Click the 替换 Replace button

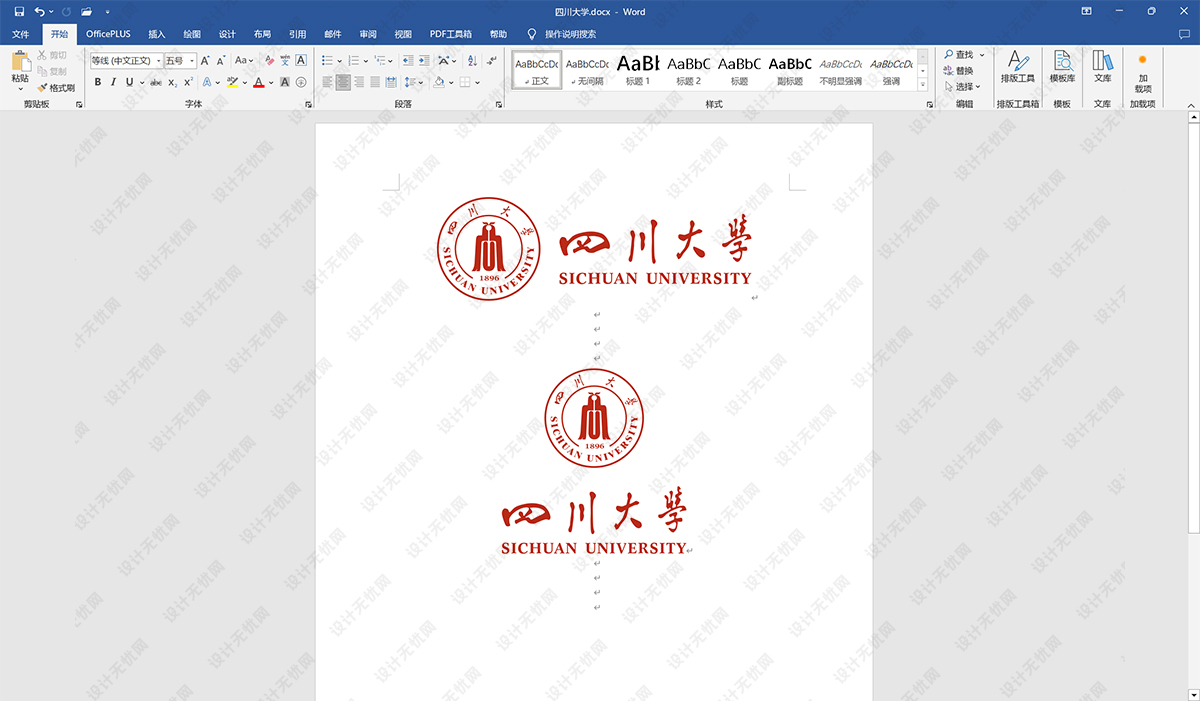point(958,71)
